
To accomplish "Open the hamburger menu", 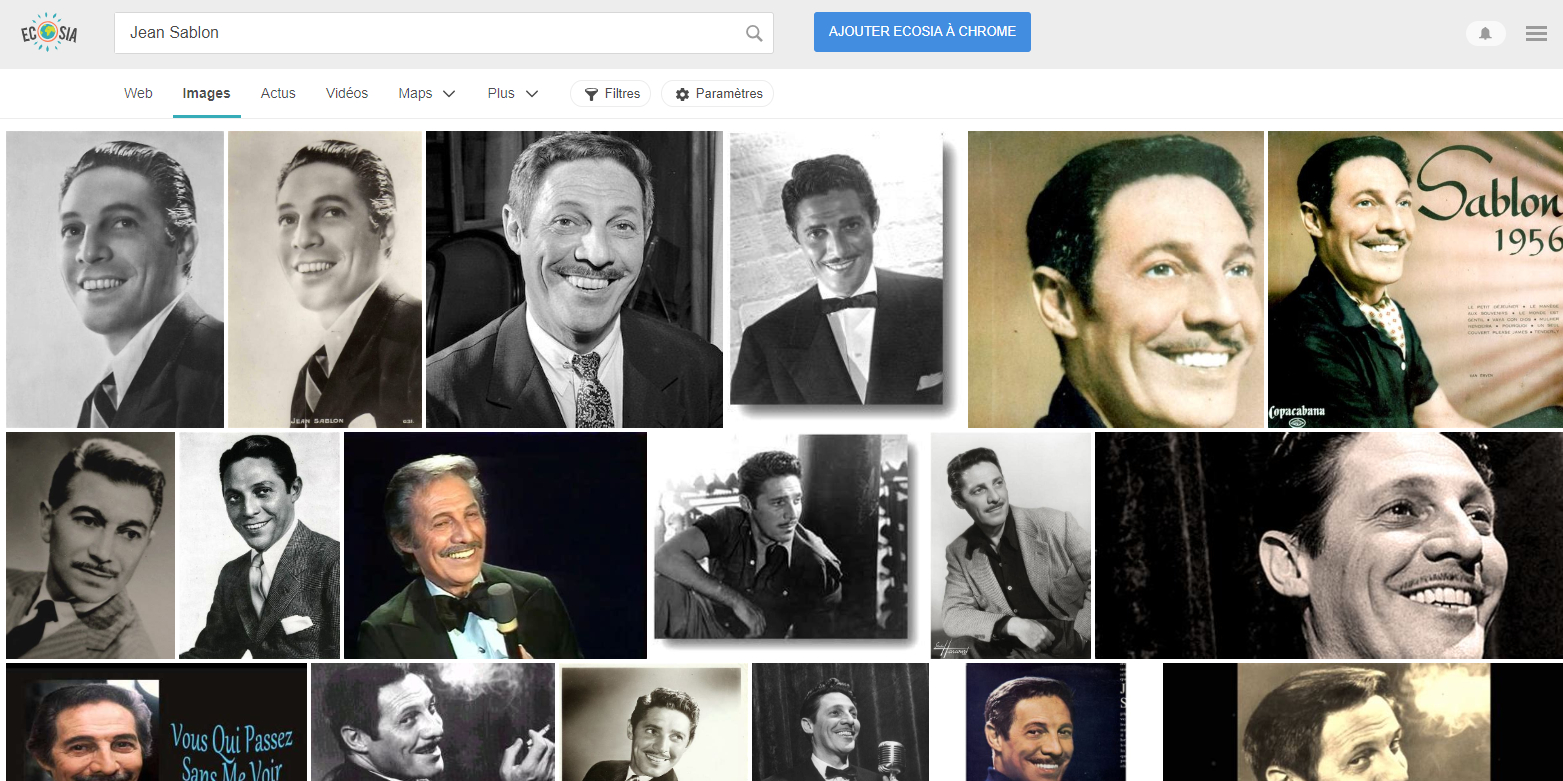I will 1536,34.
